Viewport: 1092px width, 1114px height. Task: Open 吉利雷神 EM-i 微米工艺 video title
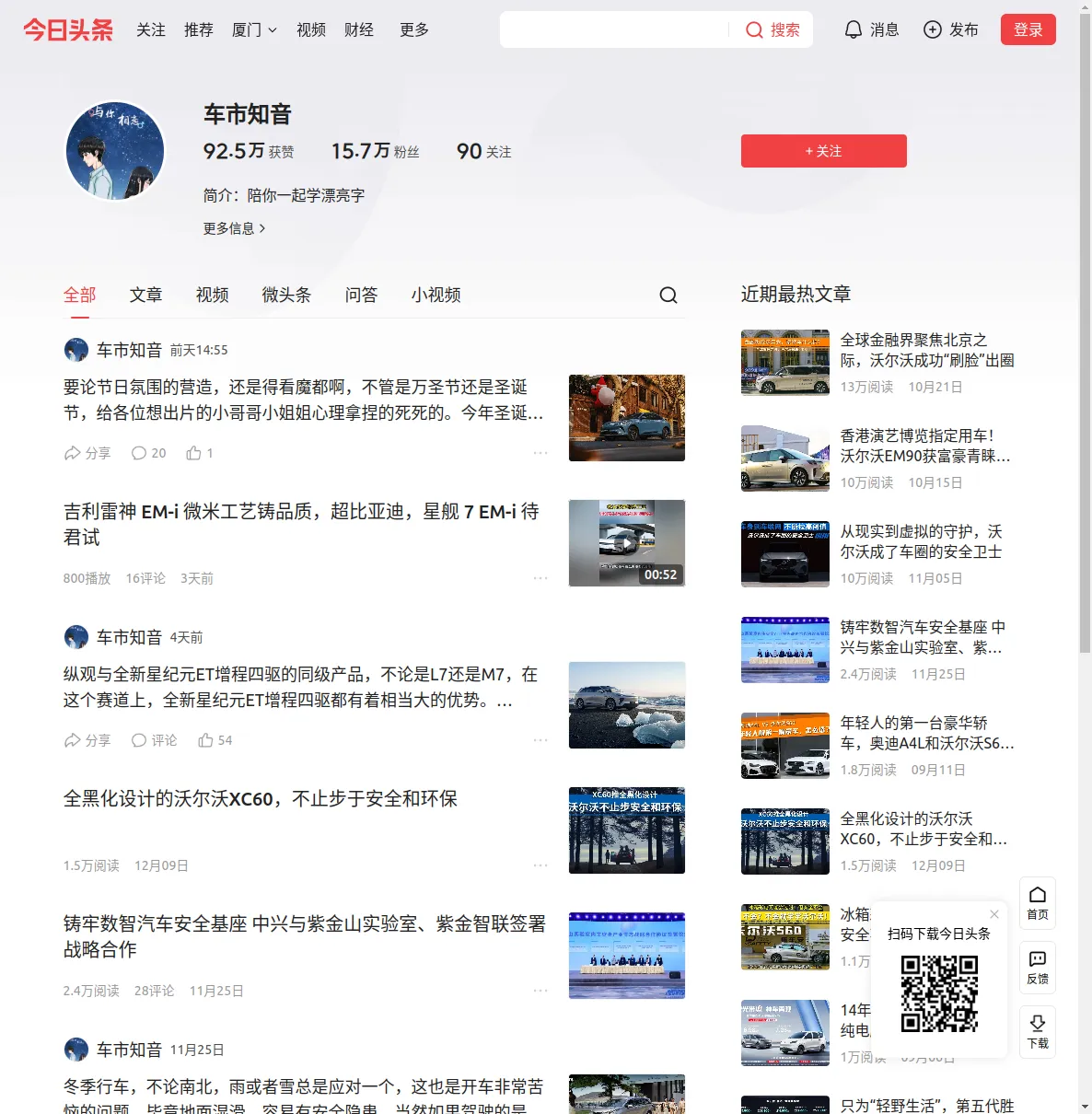click(x=301, y=525)
